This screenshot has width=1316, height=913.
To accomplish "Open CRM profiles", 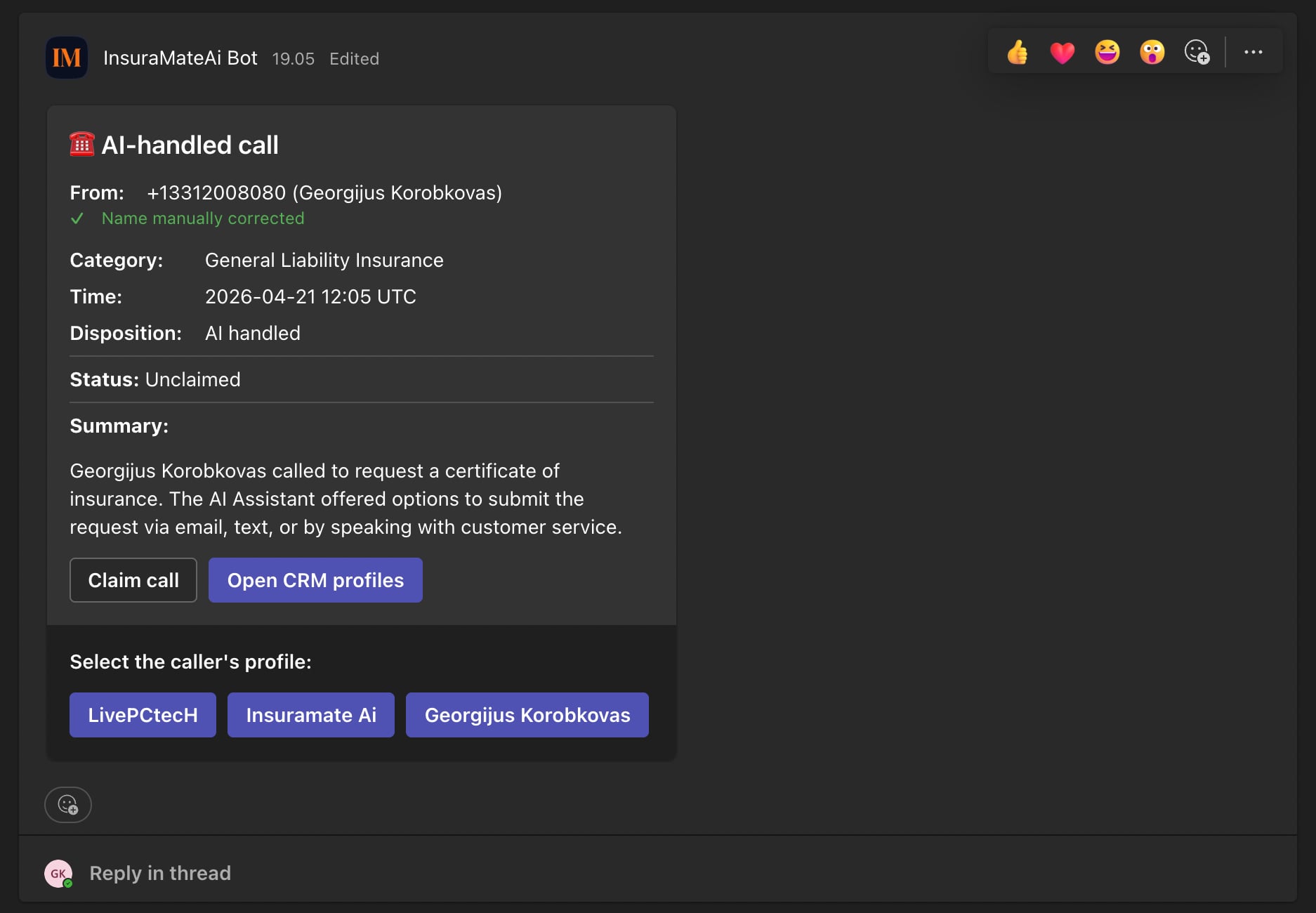I will tap(315, 580).
